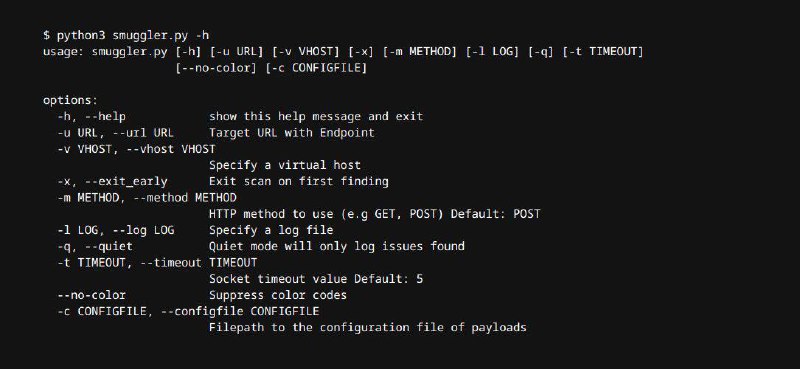Click '[-c CONFIGFILE]' in usage line
Viewport: 800px width, 369px height.
pos(316,68)
